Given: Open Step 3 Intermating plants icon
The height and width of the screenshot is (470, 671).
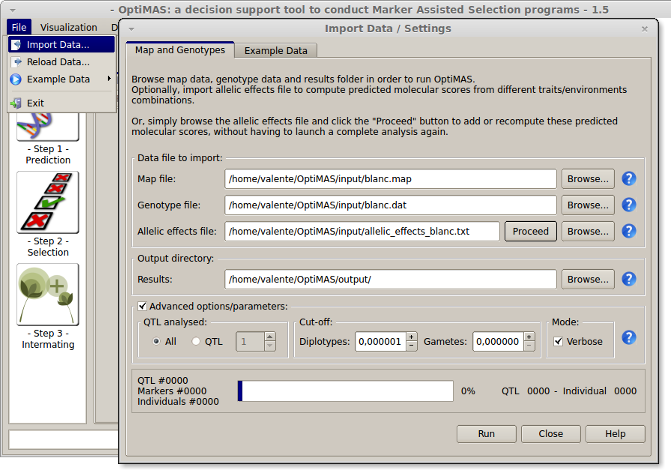Looking at the screenshot, I should tap(48, 294).
